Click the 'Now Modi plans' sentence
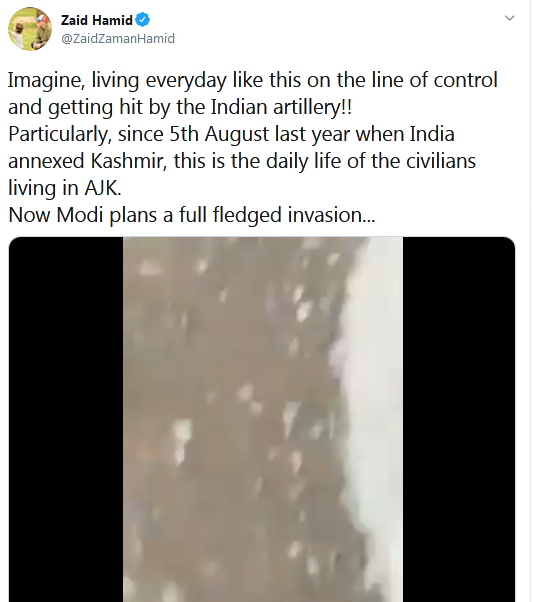This screenshot has height=602, width=533. 192,215
